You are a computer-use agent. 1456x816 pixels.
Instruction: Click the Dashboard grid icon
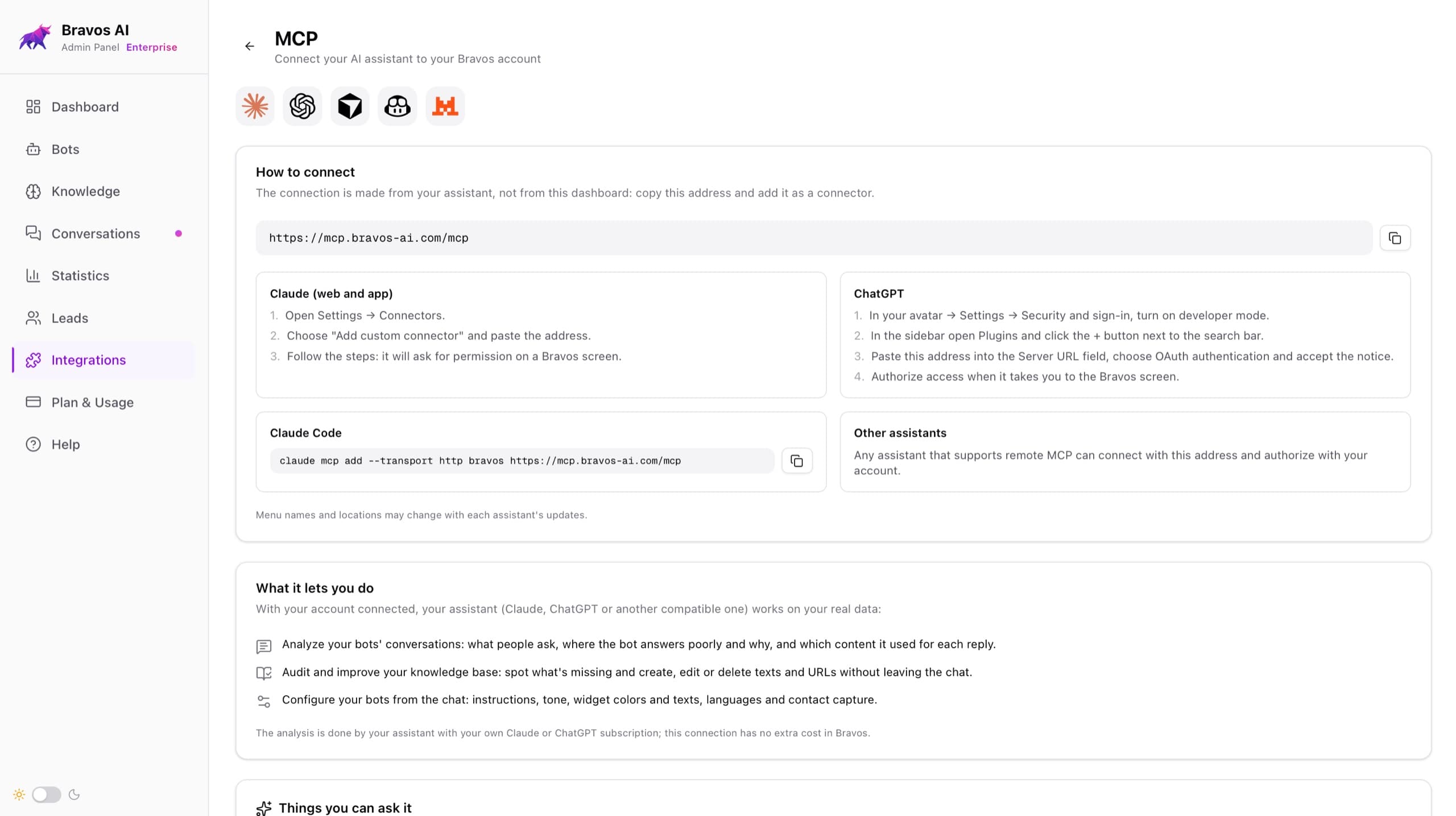click(x=33, y=107)
